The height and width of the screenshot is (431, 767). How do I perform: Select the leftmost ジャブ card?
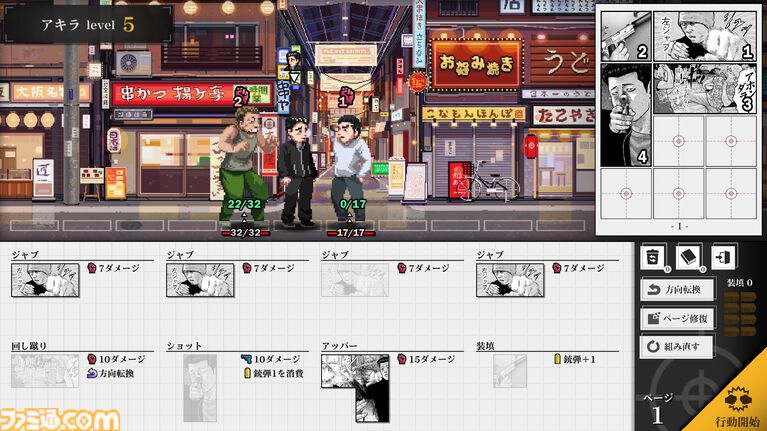(x=45, y=280)
